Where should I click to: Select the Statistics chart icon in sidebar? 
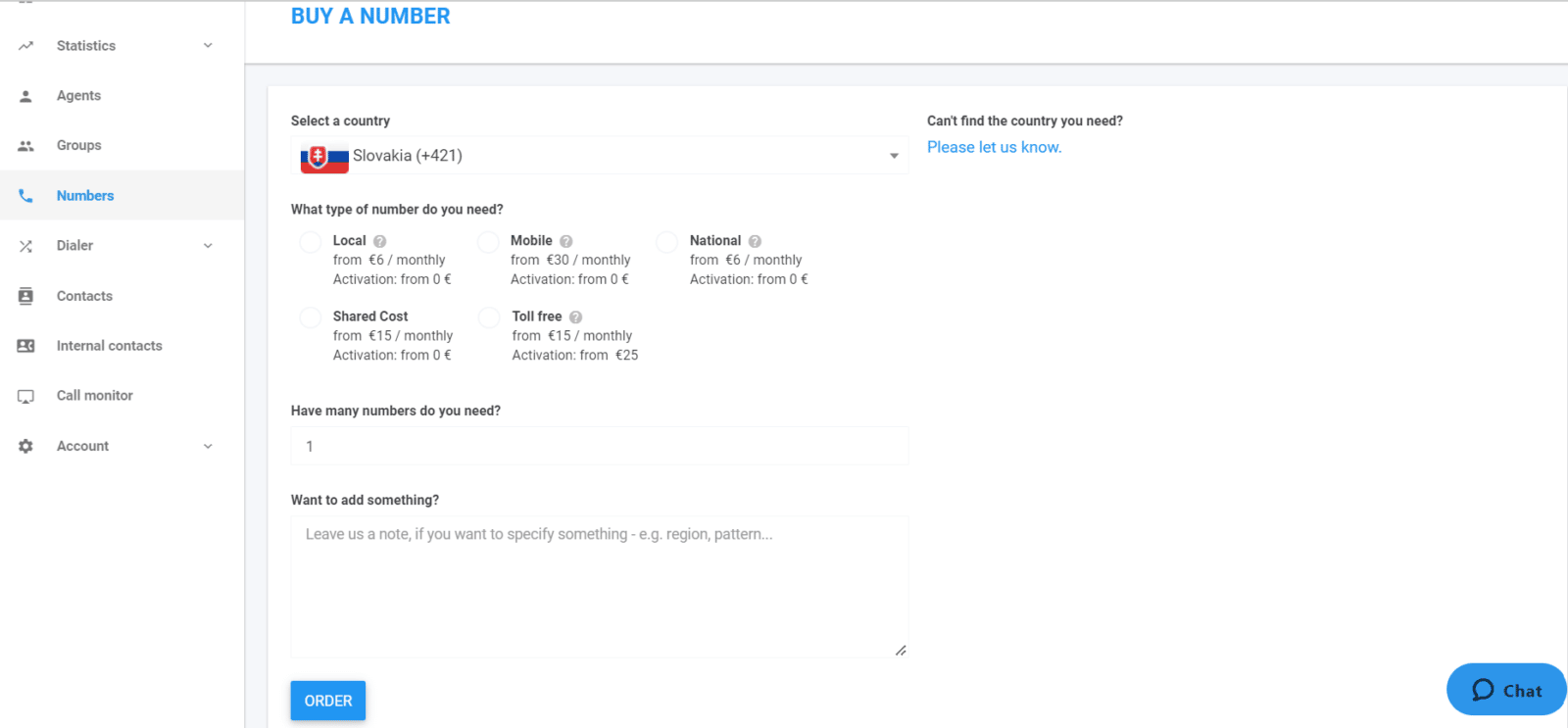pos(24,45)
